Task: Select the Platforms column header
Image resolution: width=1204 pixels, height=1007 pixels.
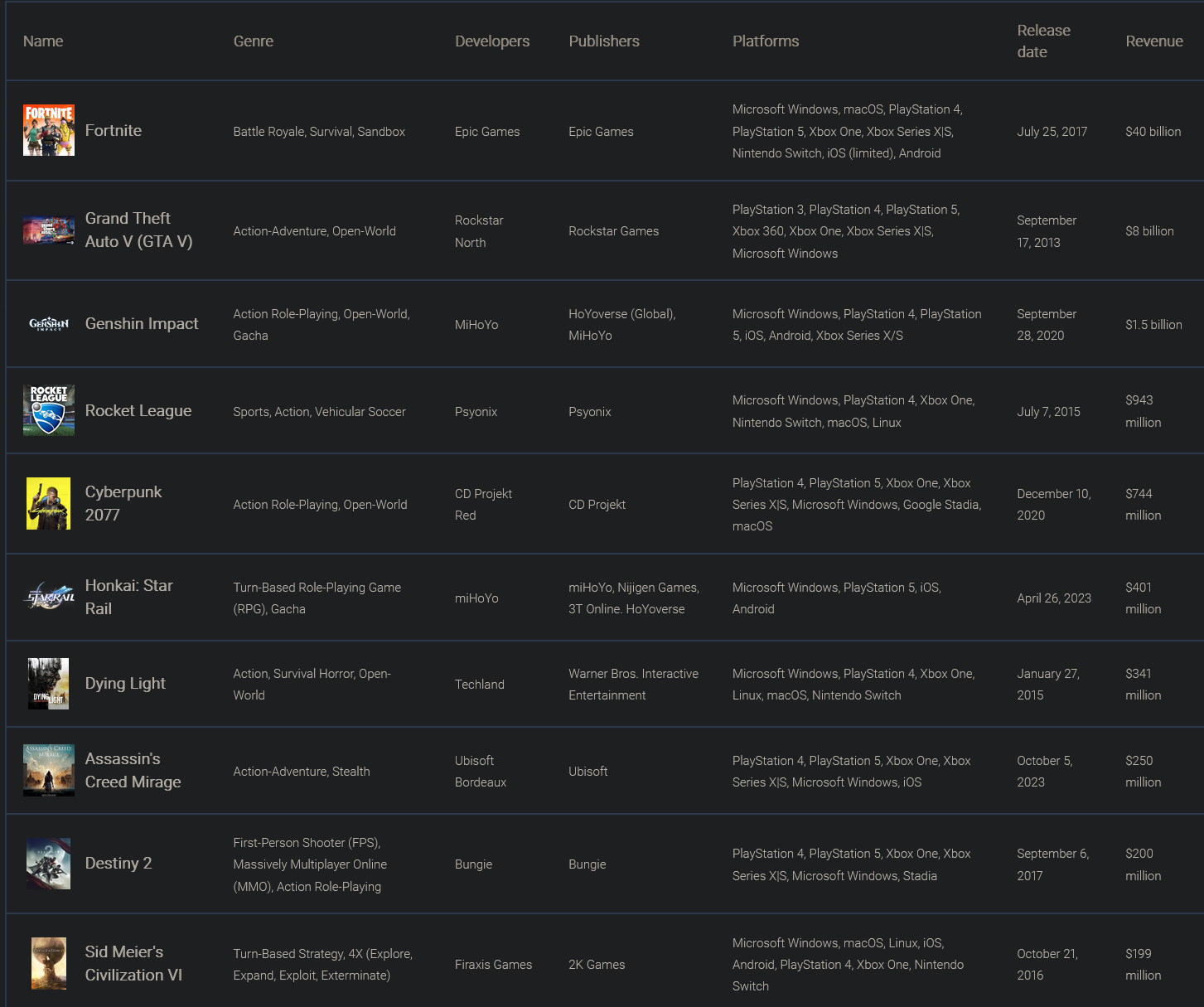Action: [x=766, y=41]
